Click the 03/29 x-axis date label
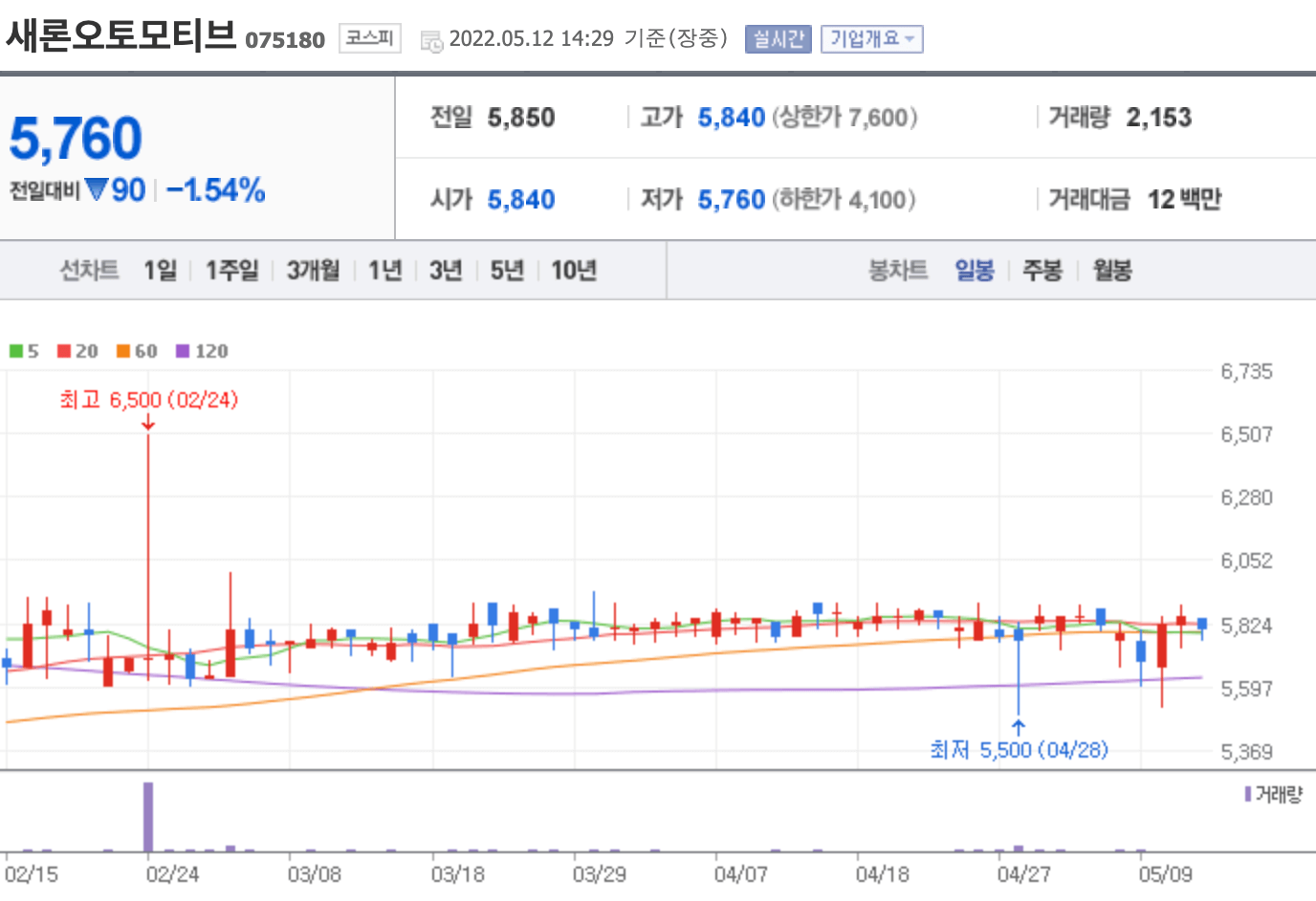The width and height of the screenshot is (1316, 901). pyautogui.click(x=600, y=874)
